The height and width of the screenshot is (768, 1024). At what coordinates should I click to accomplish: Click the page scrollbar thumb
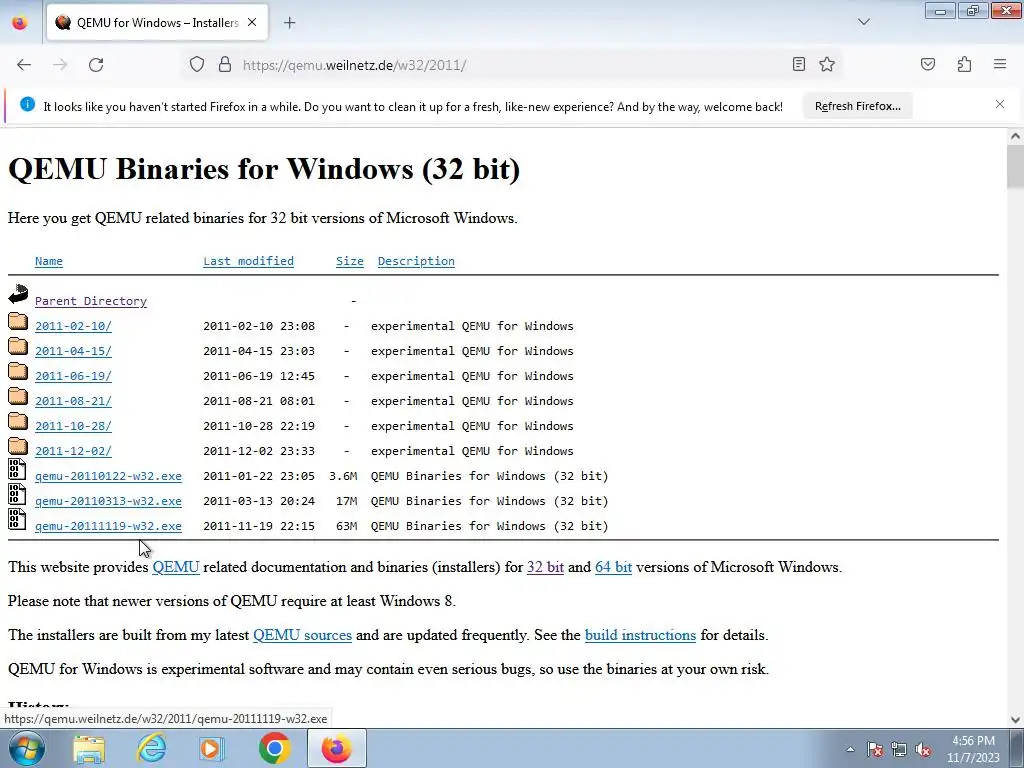1015,166
